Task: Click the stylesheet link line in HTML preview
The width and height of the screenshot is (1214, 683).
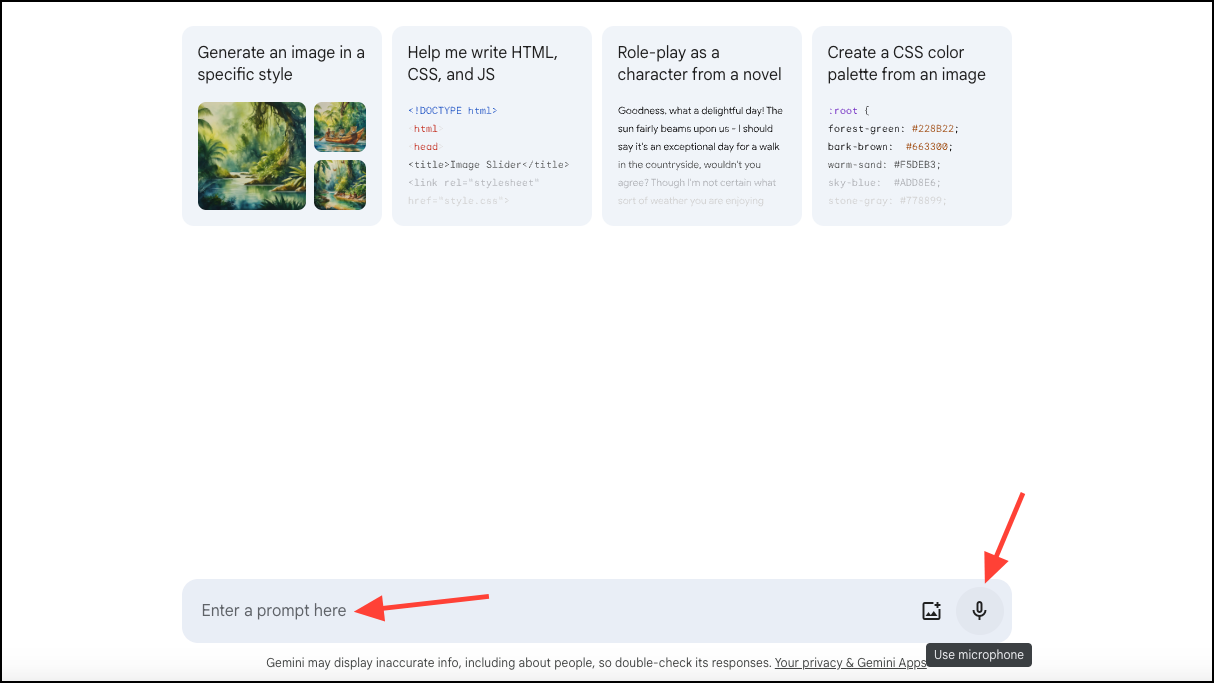Action: [x=473, y=183]
